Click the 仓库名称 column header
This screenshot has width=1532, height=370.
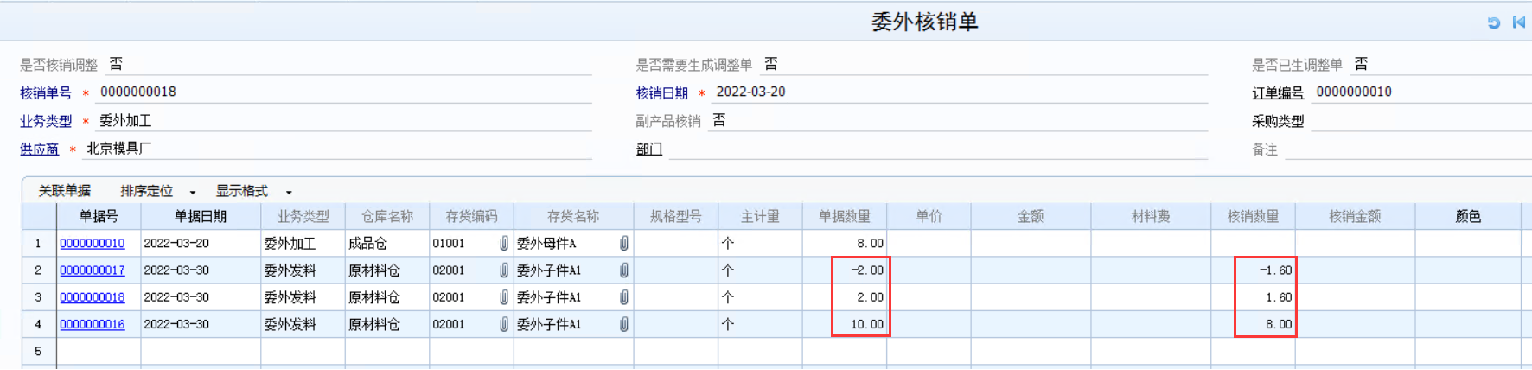[x=387, y=216]
